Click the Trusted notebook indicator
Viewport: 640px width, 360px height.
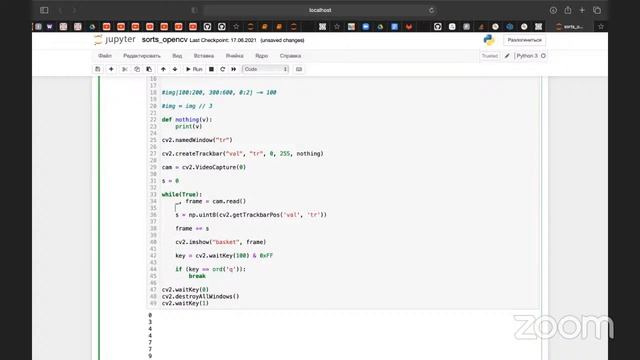(x=489, y=56)
